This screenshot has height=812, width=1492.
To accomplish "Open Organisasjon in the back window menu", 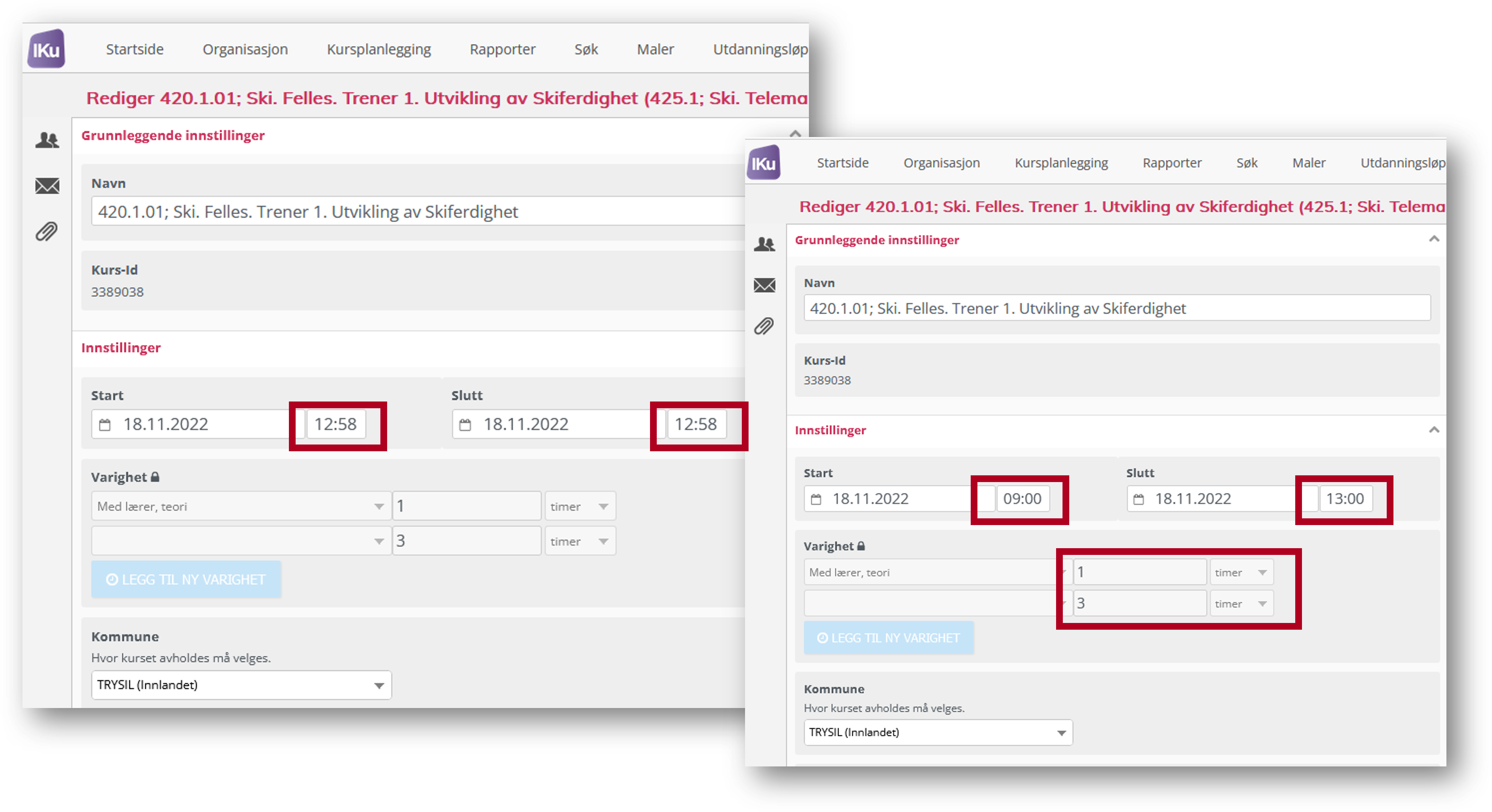I will pos(245,49).
